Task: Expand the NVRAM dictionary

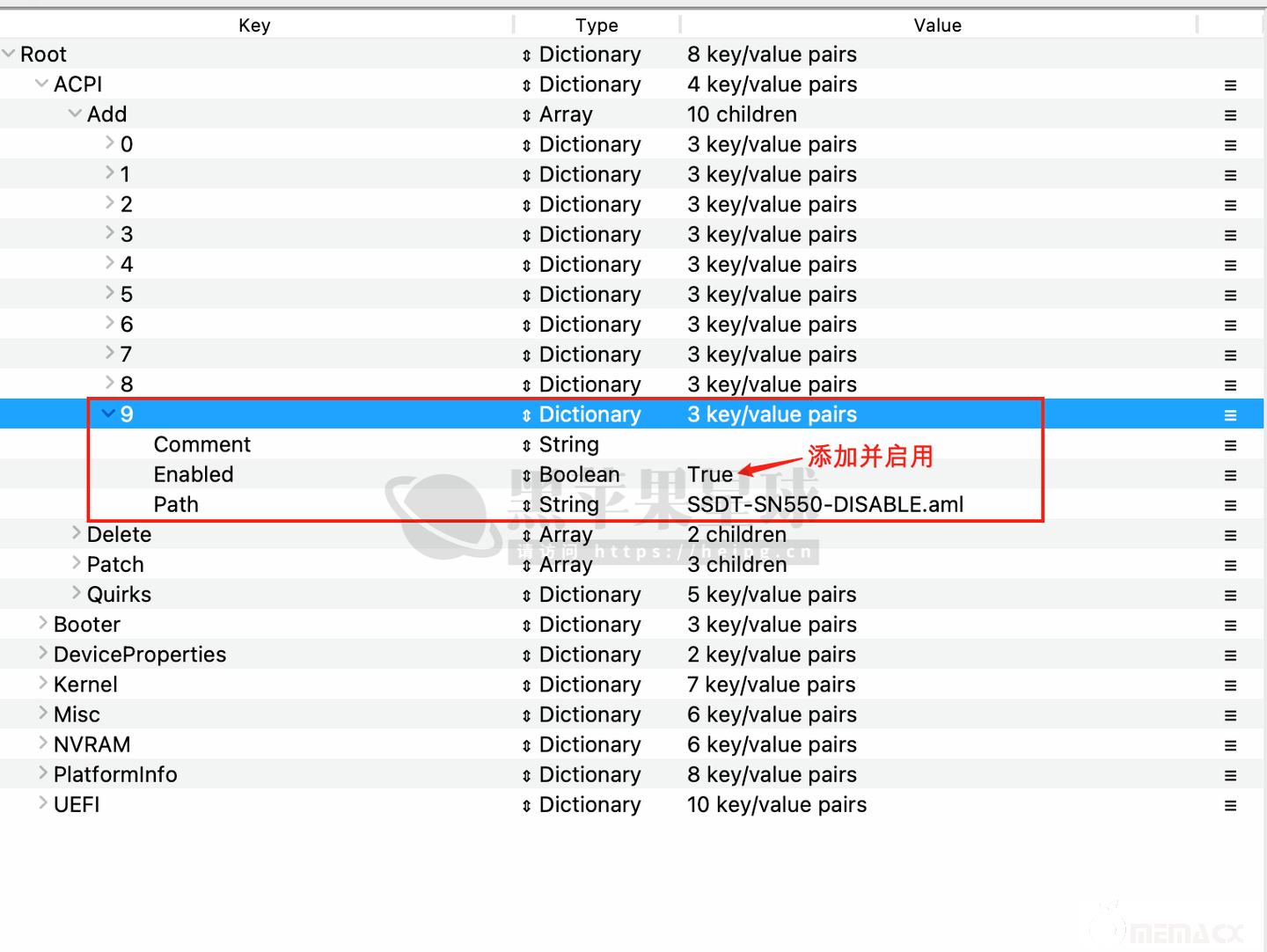Action: point(43,743)
